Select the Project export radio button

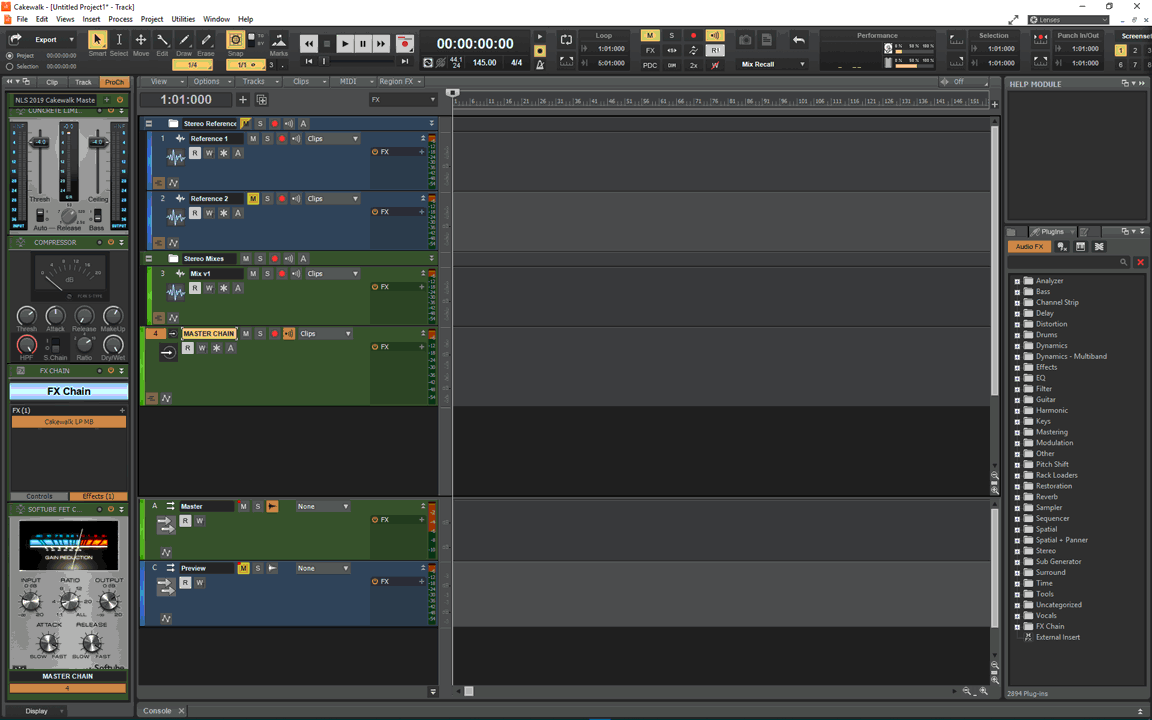[10, 56]
